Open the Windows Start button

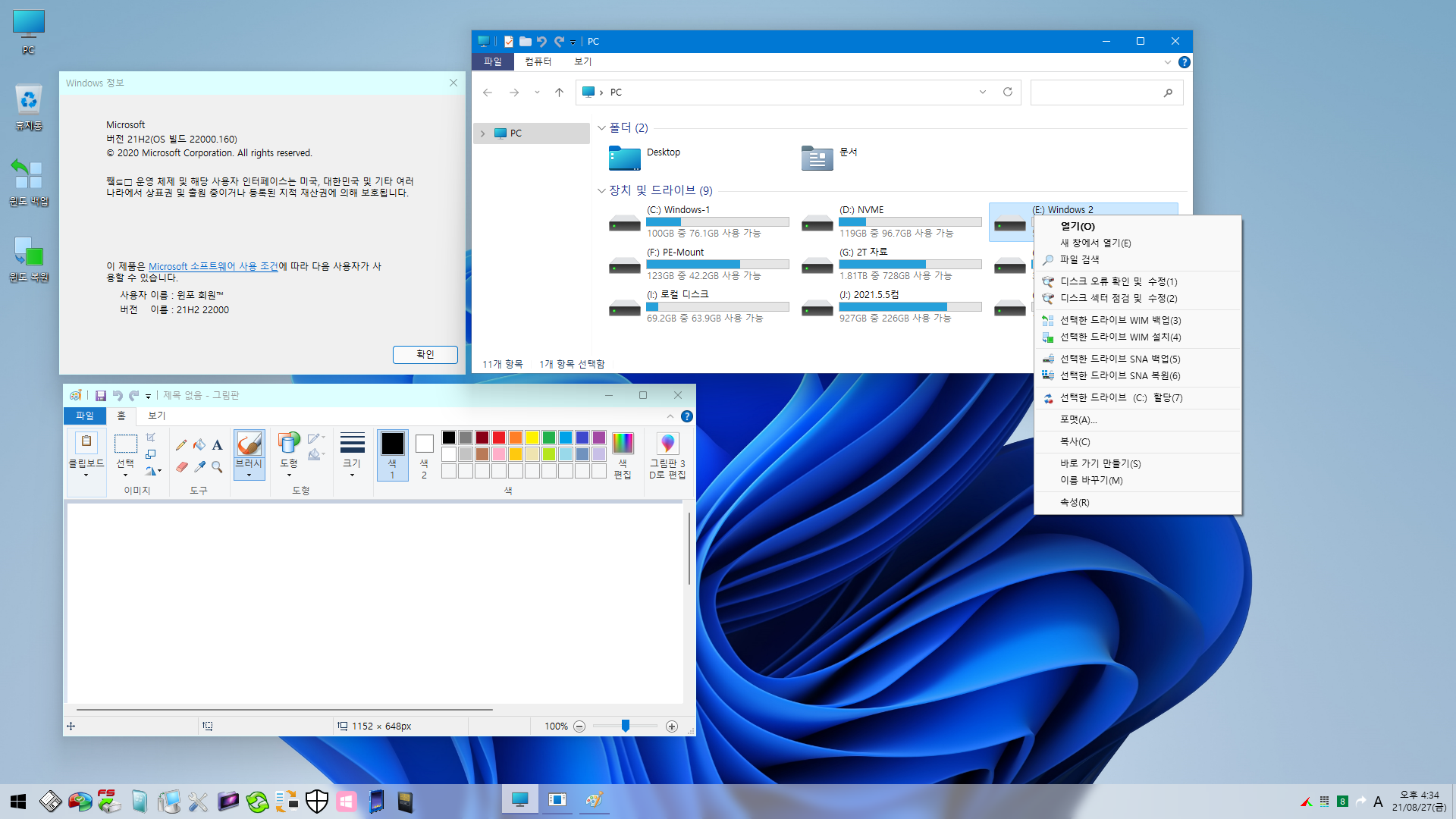[x=18, y=802]
